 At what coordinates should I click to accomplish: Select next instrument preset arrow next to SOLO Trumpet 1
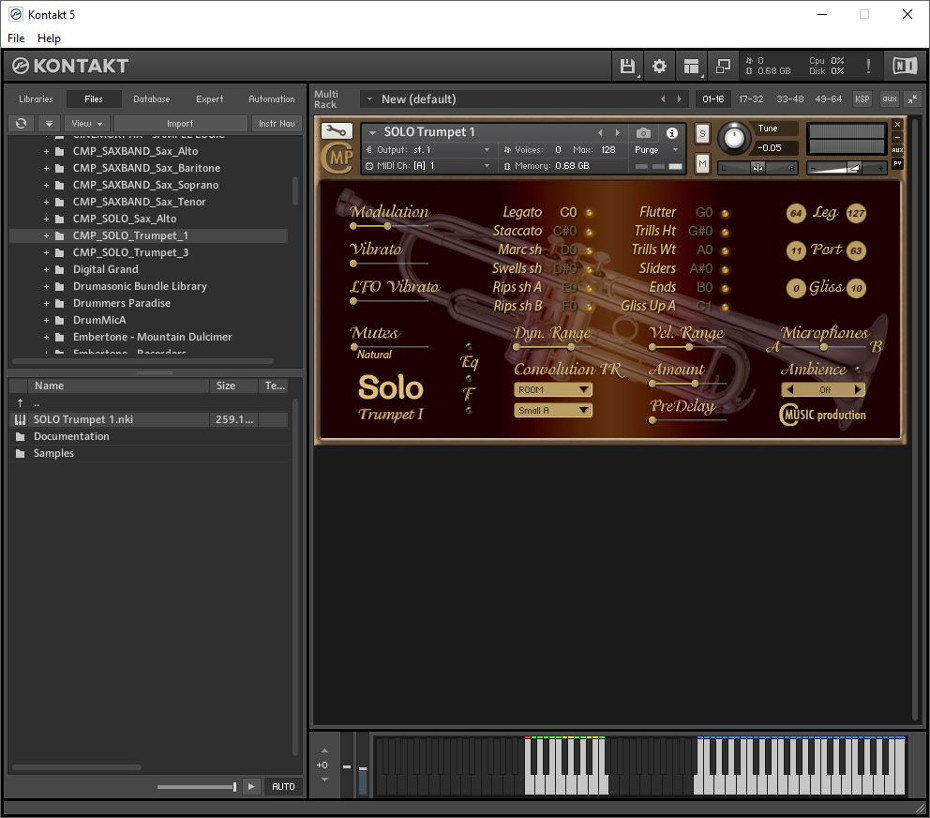[617, 133]
